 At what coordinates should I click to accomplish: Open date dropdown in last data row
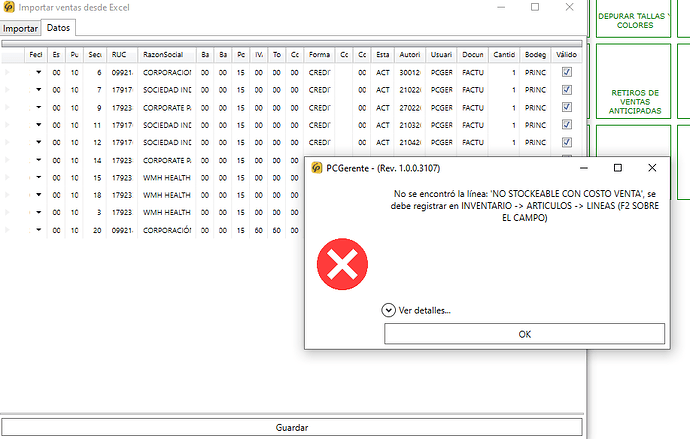click(x=39, y=230)
